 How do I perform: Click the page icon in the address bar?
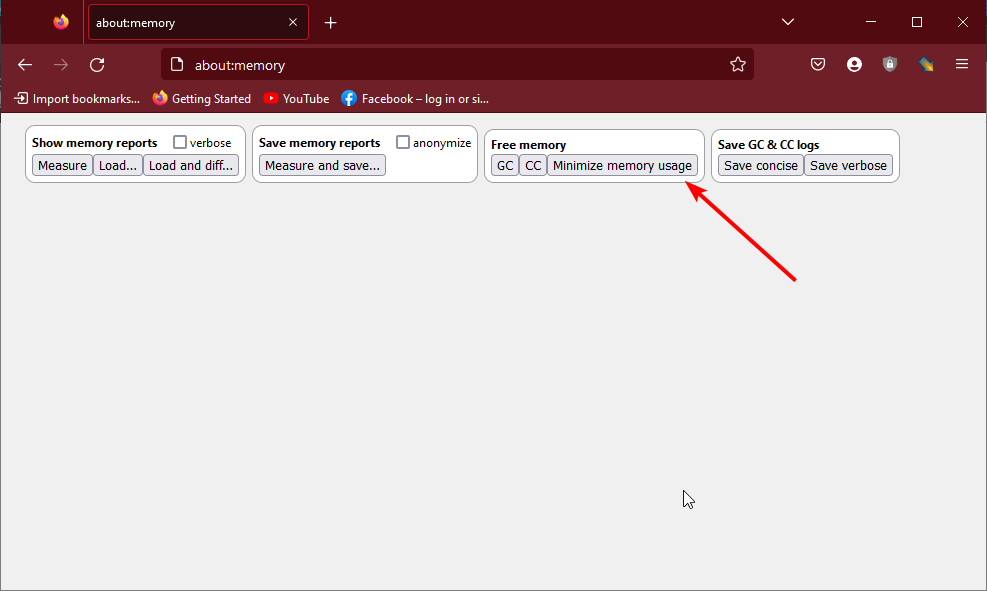177,65
